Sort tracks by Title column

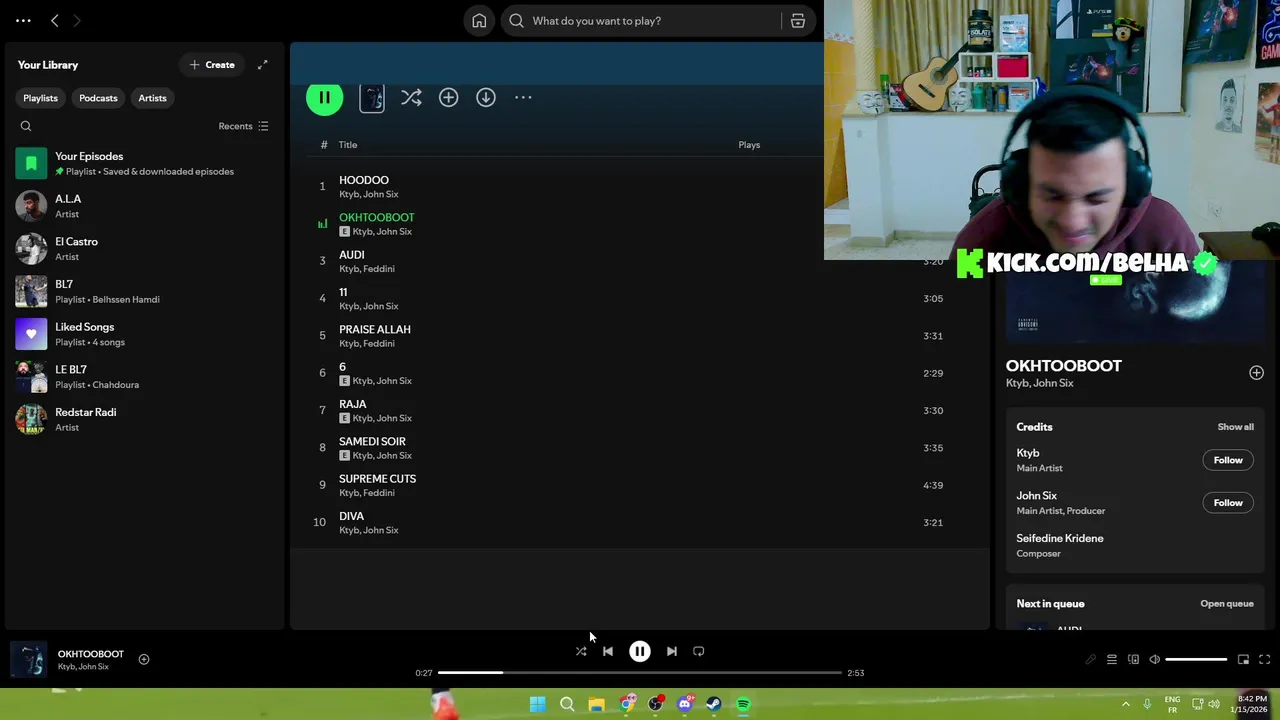click(x=347, y=145)
